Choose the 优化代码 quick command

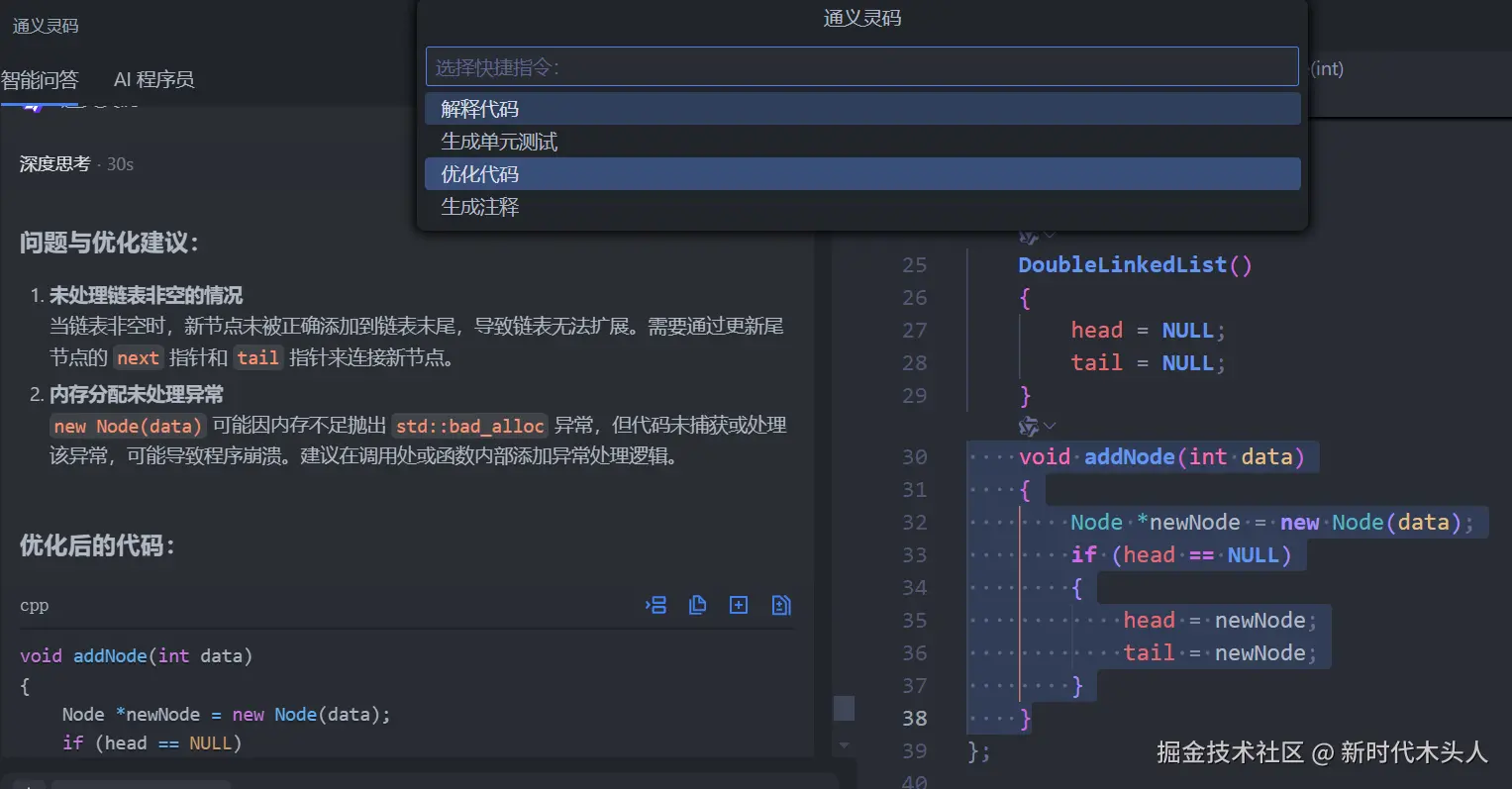(x=862, y=174)
